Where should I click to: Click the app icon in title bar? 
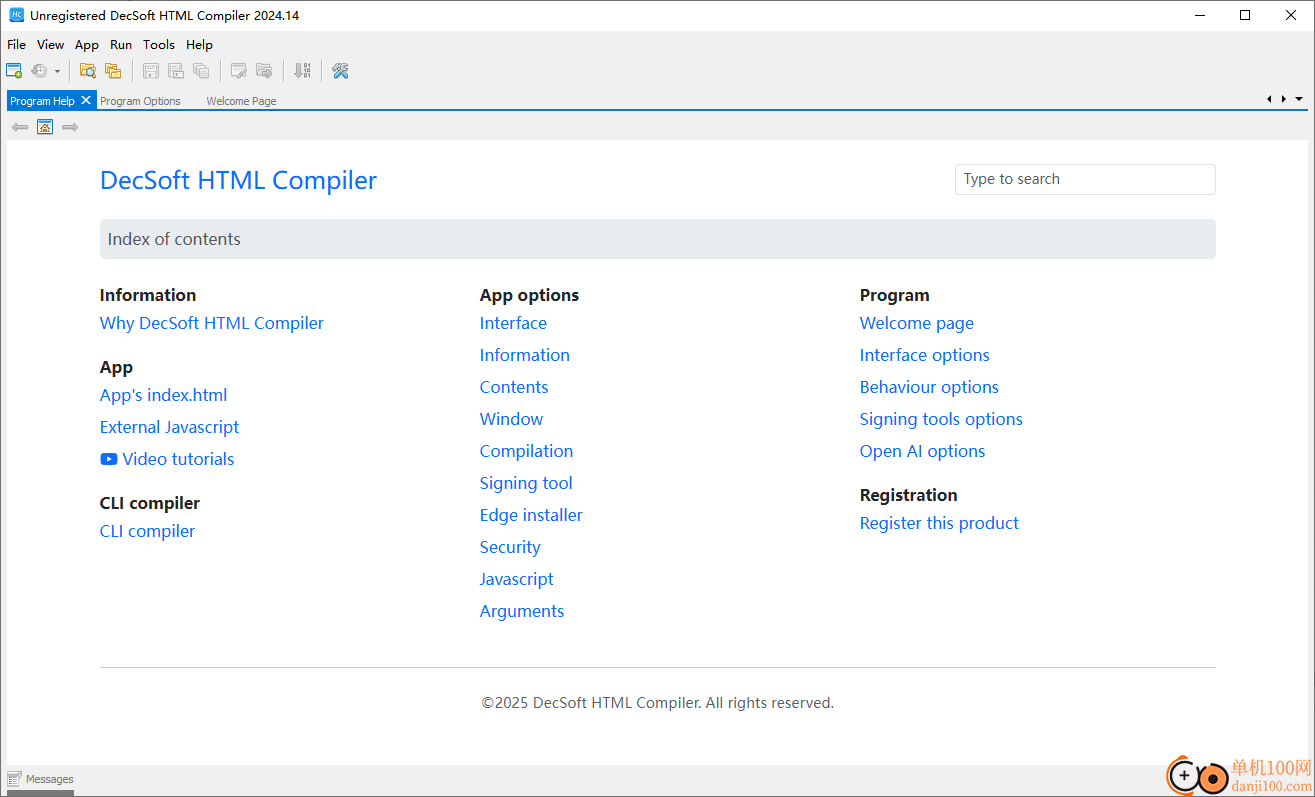[16, 15]
